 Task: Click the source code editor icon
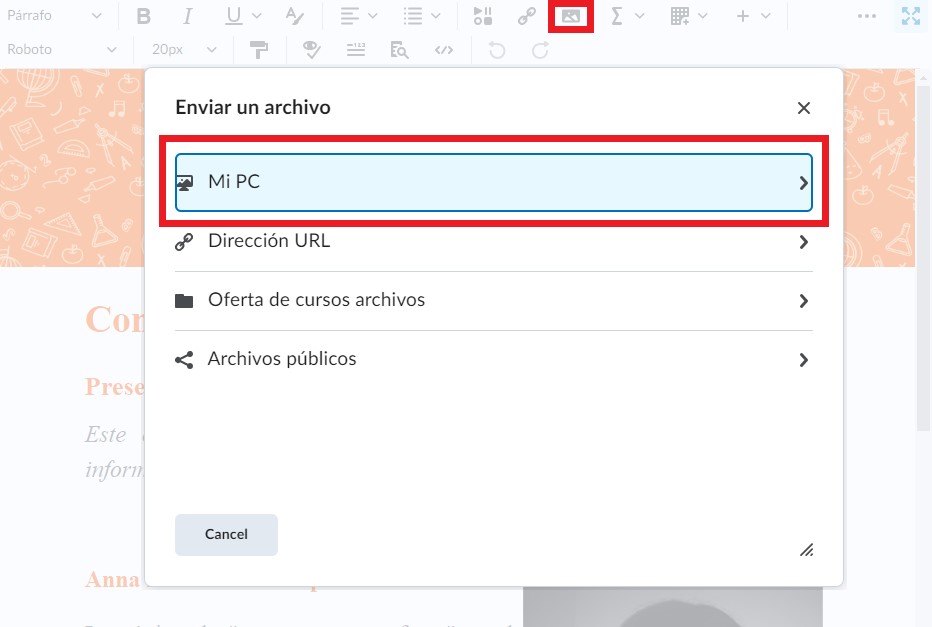[x=444, y=50]
